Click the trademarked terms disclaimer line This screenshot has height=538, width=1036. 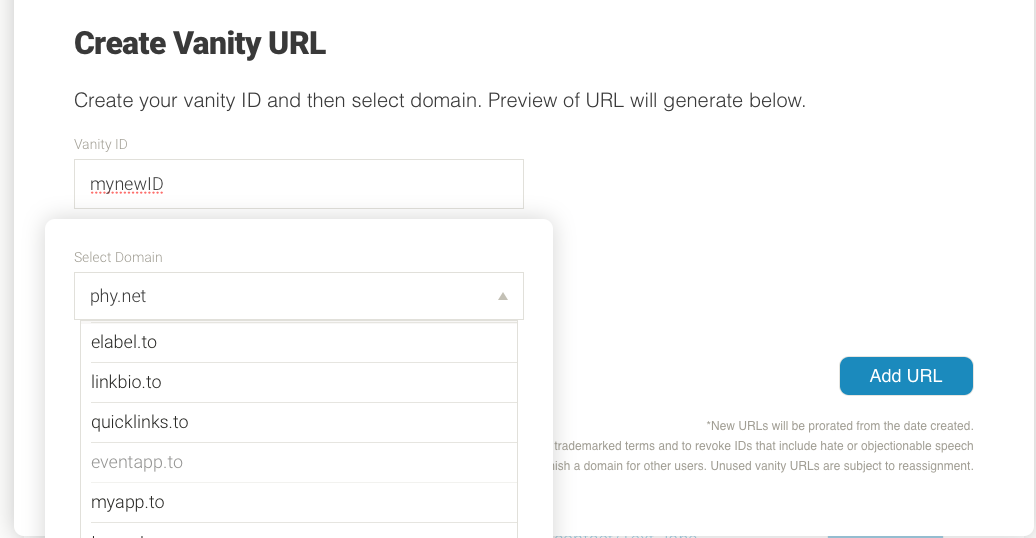[762, 446]
